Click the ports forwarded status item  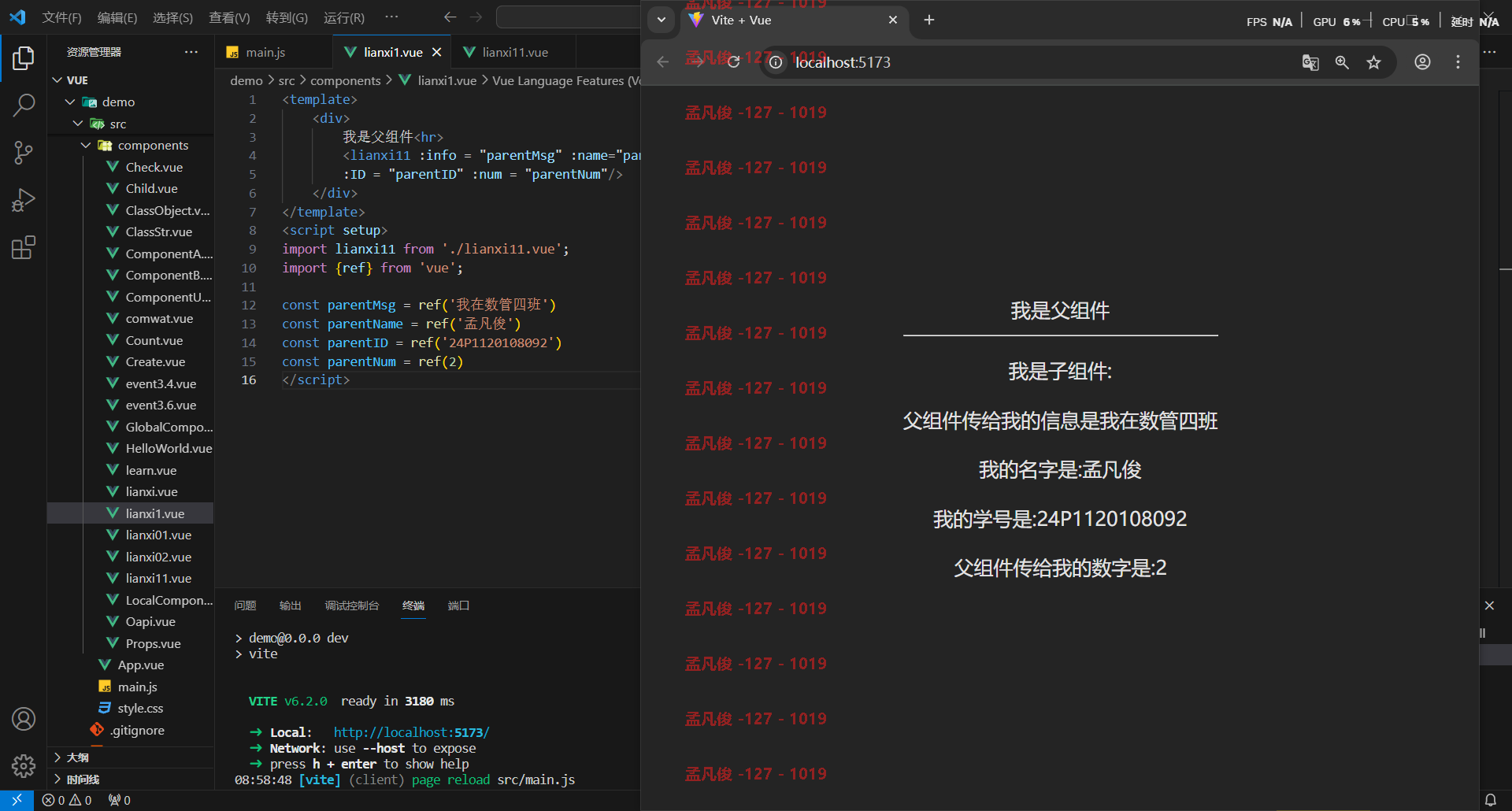120,800
